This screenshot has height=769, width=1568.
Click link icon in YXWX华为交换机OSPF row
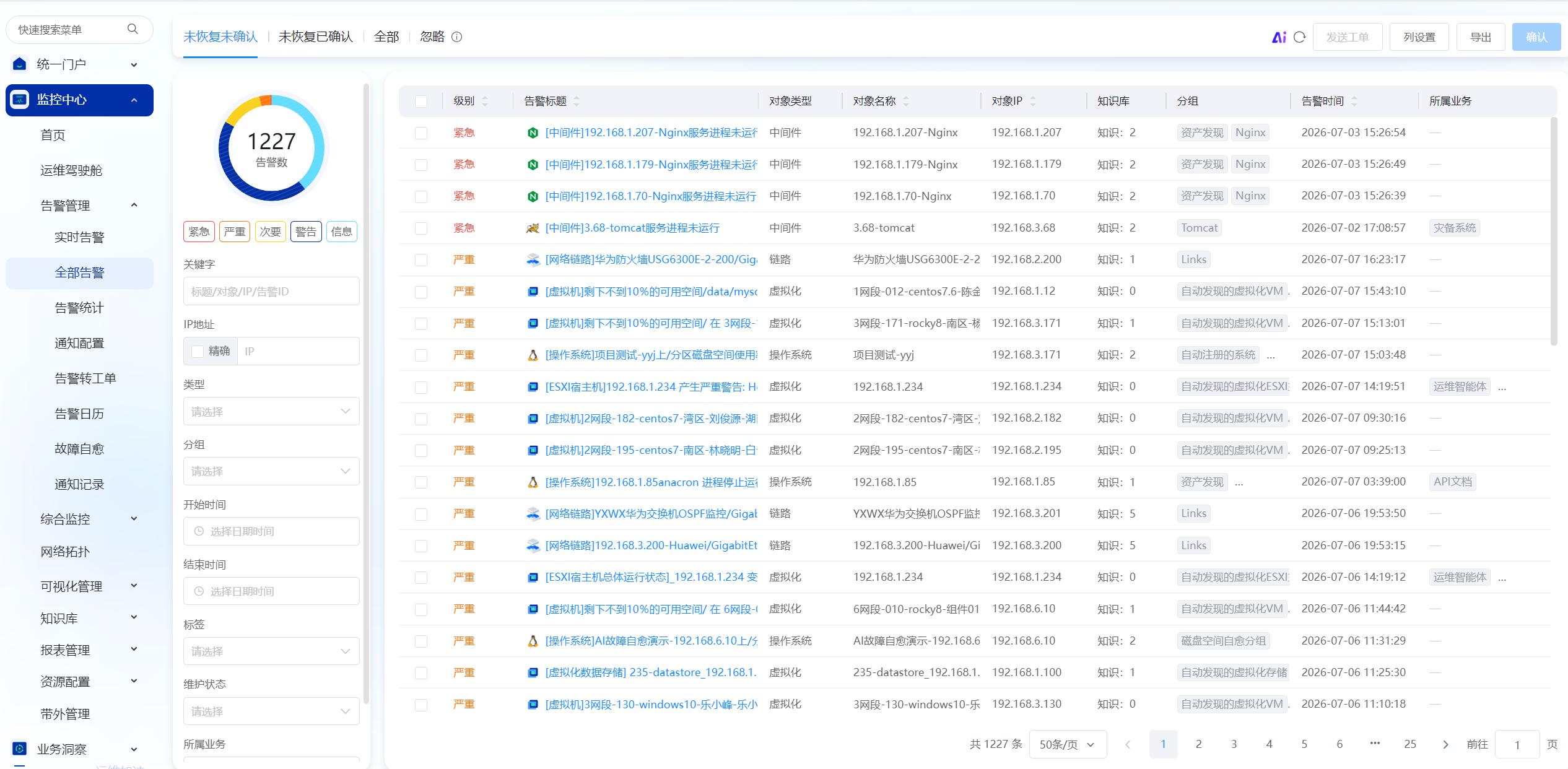533,513
